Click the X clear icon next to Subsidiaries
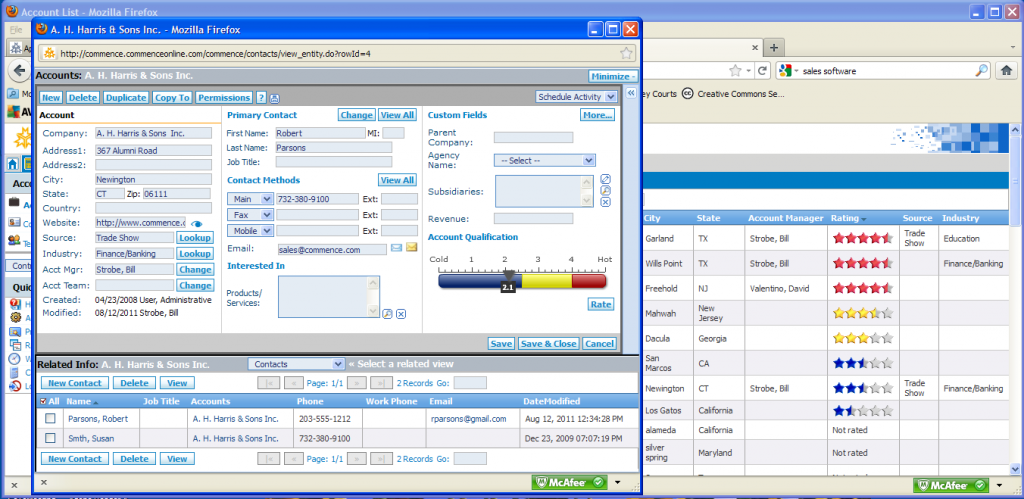Viewport: 1024px width, 499px height. tap(605, 202)
